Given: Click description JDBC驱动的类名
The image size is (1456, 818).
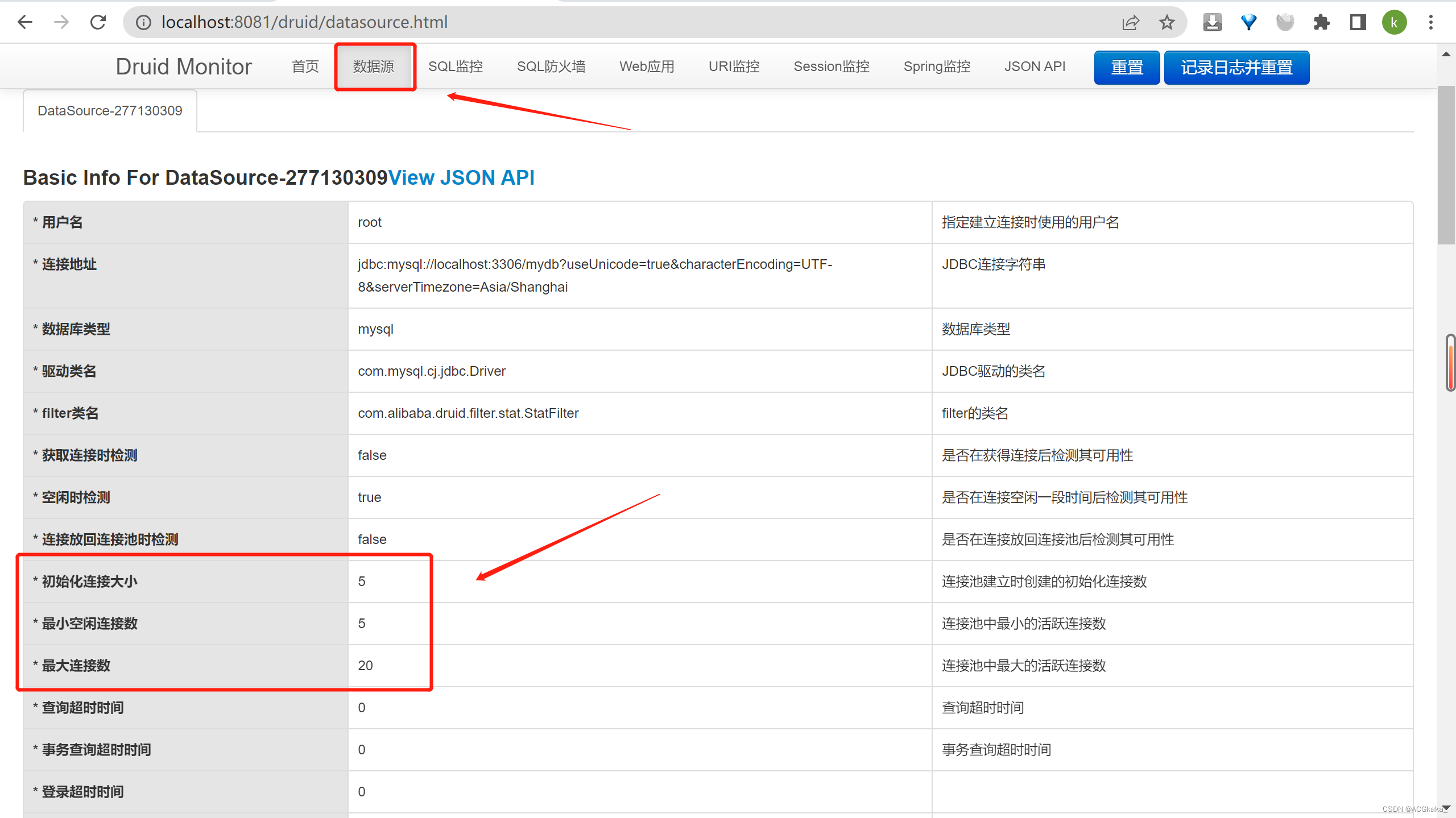Looking at the screenshot, I should click(994, 371).
